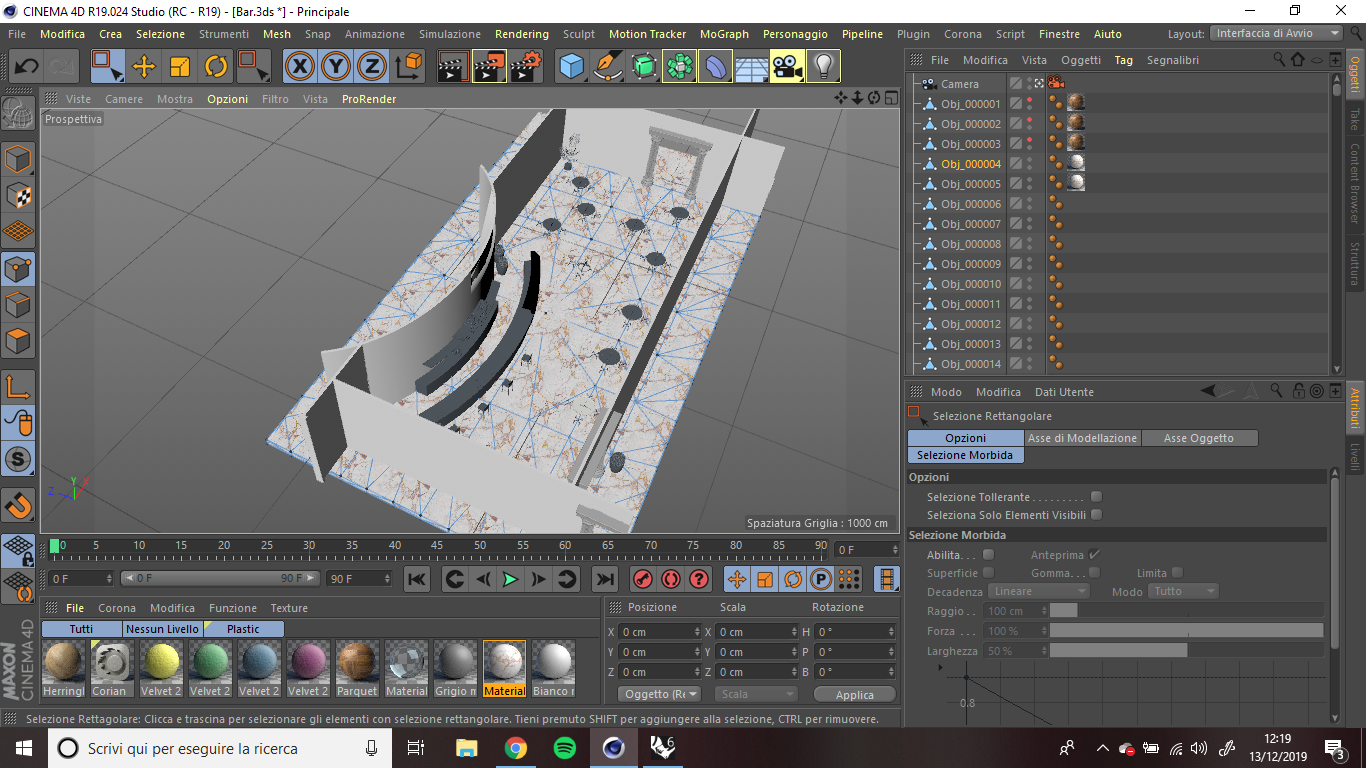
Task: Check Seleziona Solo Elementi Visibili
Action: (x=1096, y=515)
